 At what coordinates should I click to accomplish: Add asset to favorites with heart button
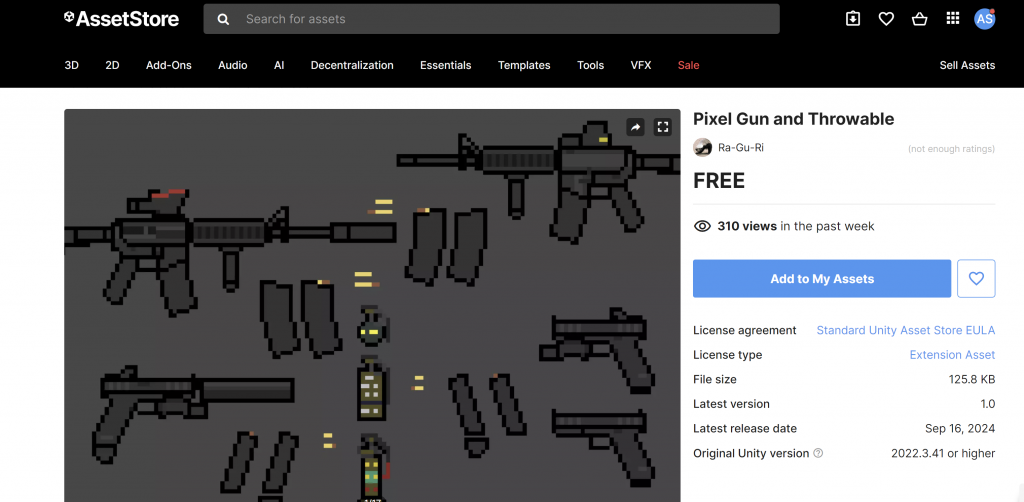click(x=976, y=279)
